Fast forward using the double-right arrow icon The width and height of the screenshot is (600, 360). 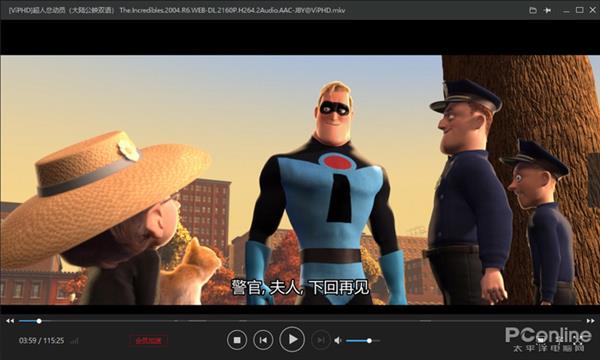[x=590, y=321]
